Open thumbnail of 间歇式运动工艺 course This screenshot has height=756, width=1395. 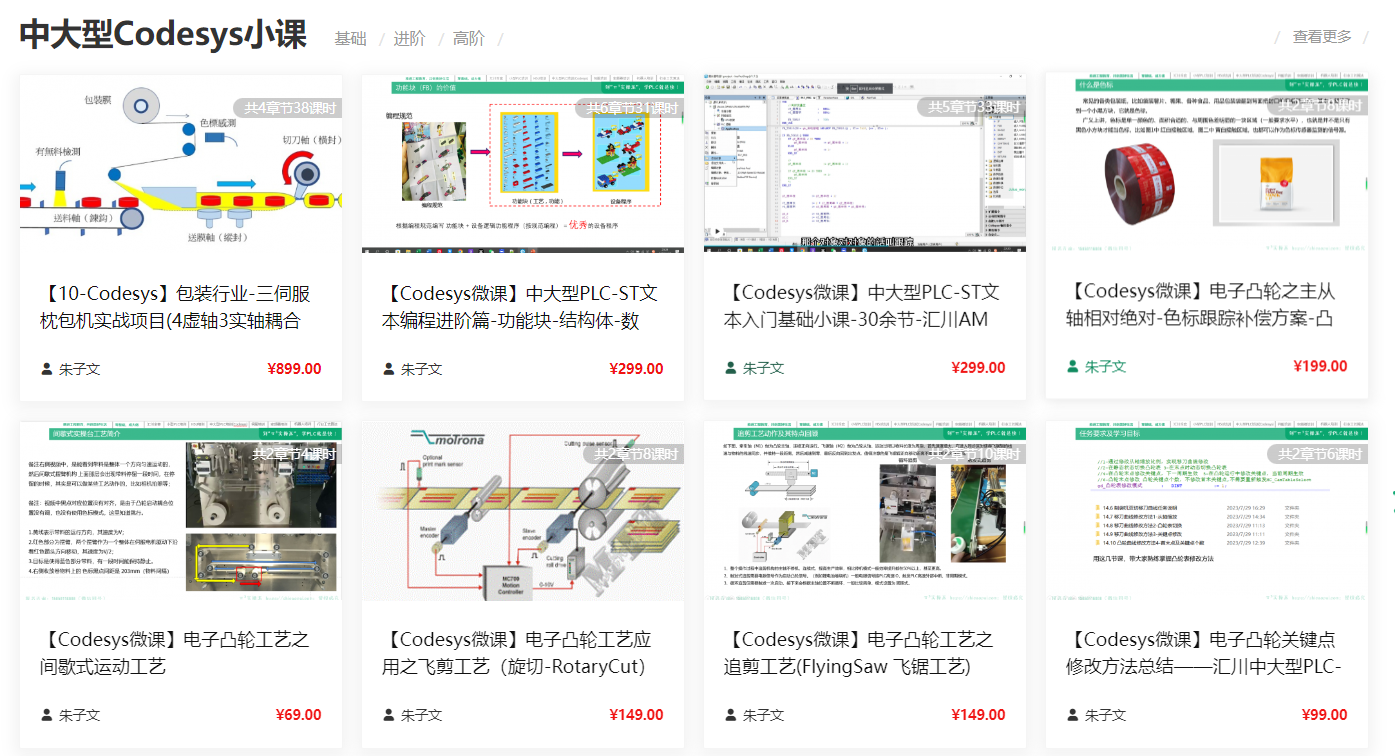(181, 510)
